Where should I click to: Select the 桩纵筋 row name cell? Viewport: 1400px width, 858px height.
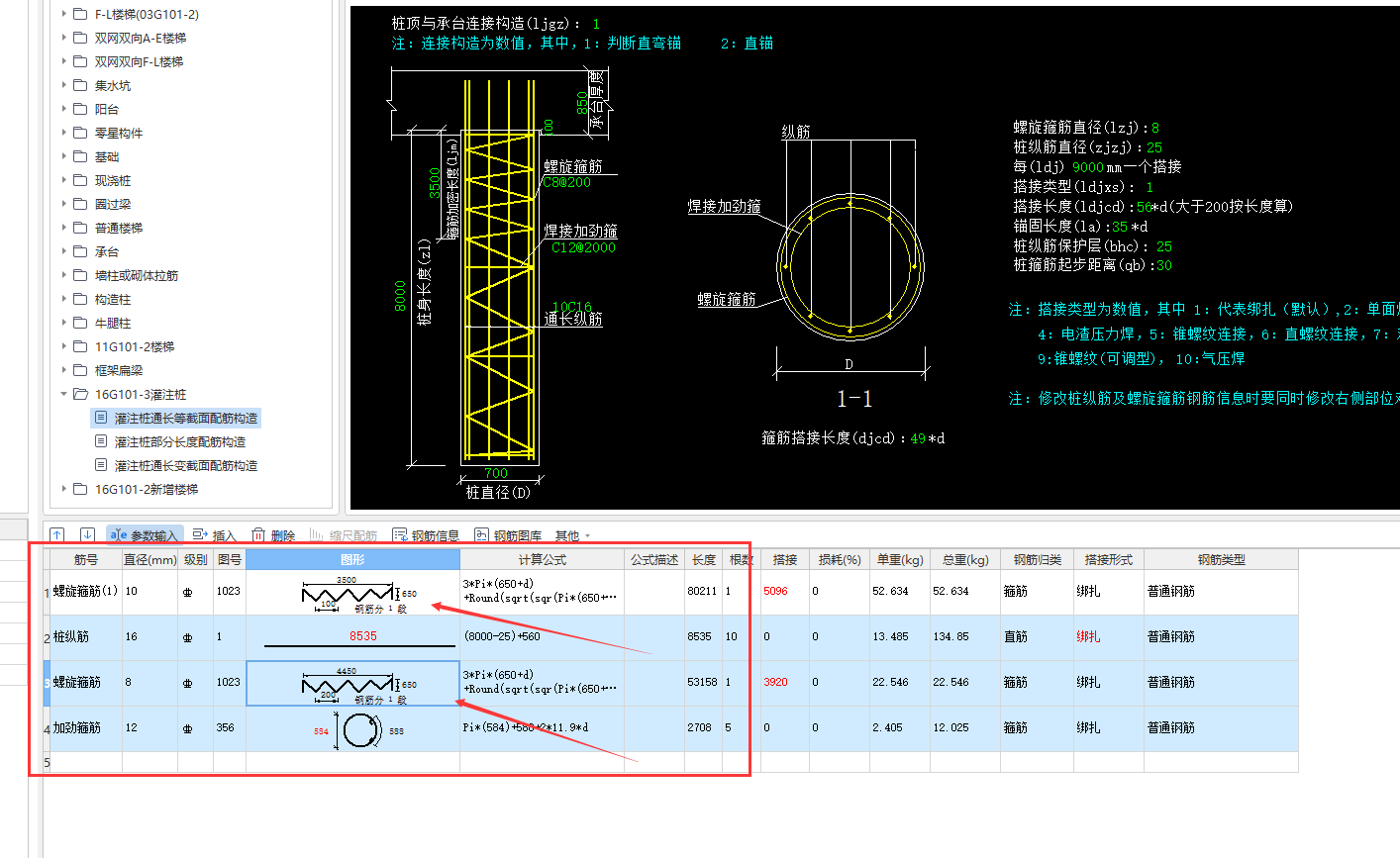click(x=86, y=637)
